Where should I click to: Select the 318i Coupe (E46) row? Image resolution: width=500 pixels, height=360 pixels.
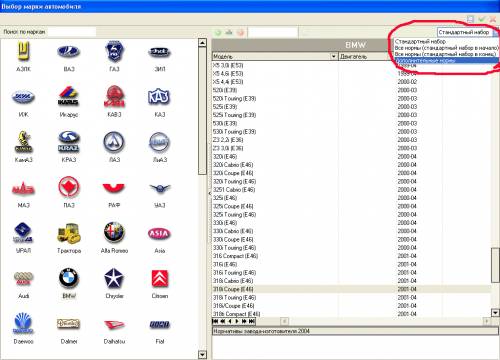click(x=351, y=289)
